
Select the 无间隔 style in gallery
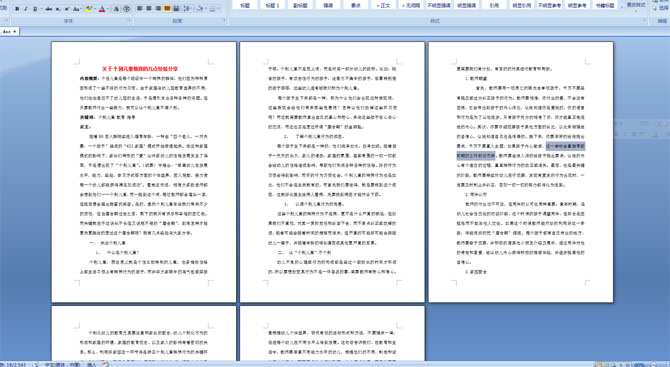coord(411,5)
